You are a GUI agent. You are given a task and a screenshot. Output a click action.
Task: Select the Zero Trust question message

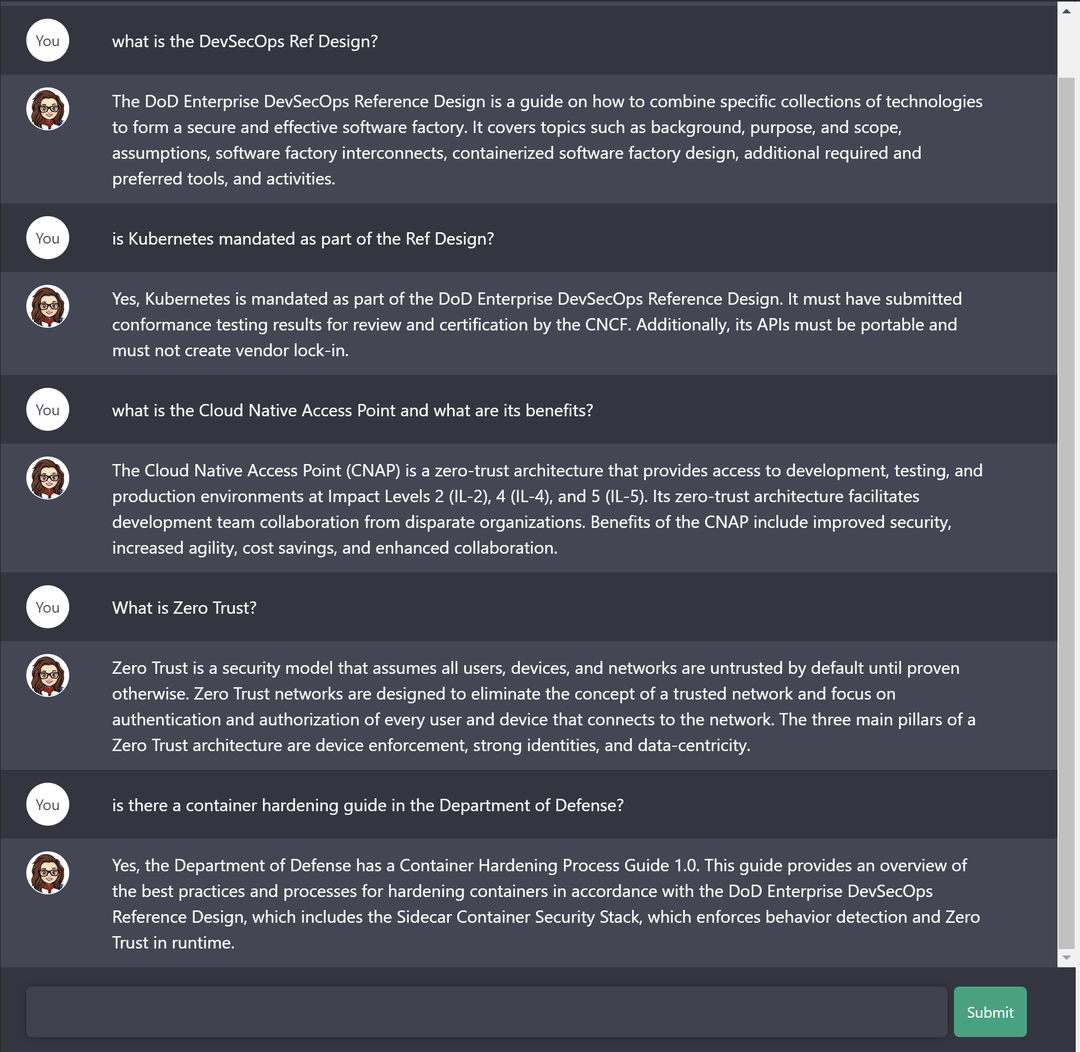184,607
